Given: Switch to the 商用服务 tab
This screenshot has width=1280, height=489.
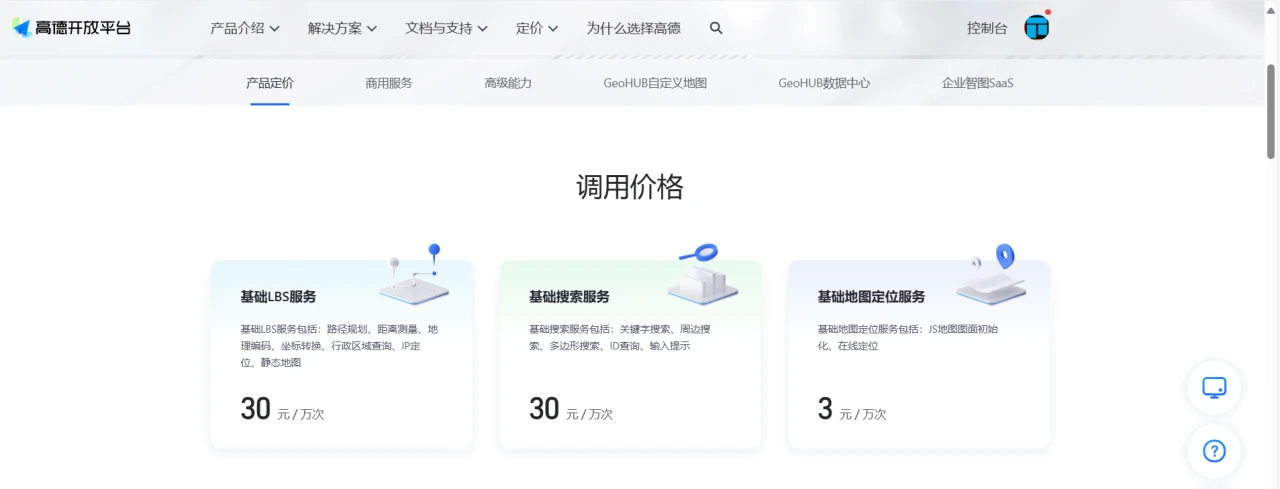Looking at the screenshot, I should tap(389, 83).
